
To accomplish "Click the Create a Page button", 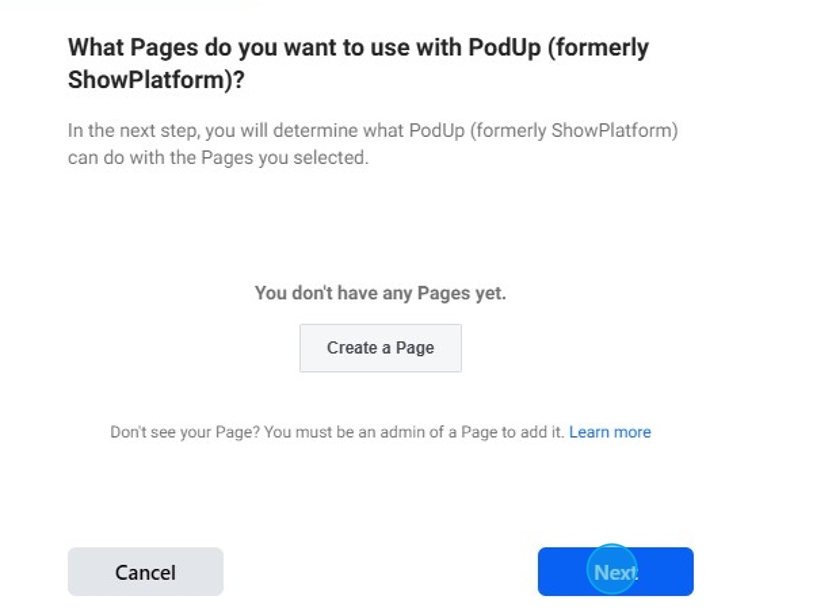I will click(380, 348).
